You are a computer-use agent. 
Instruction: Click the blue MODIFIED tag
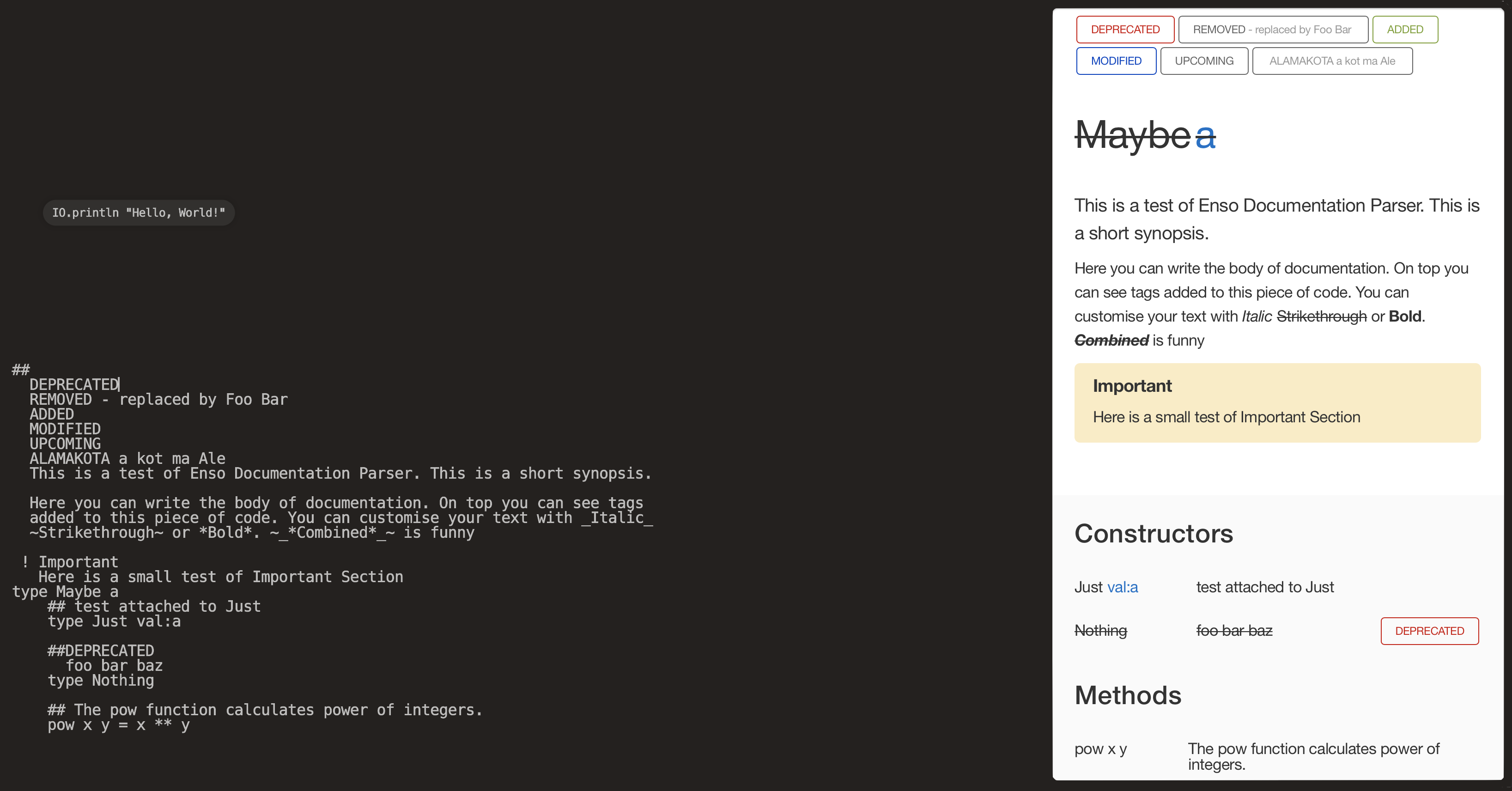1116,61
